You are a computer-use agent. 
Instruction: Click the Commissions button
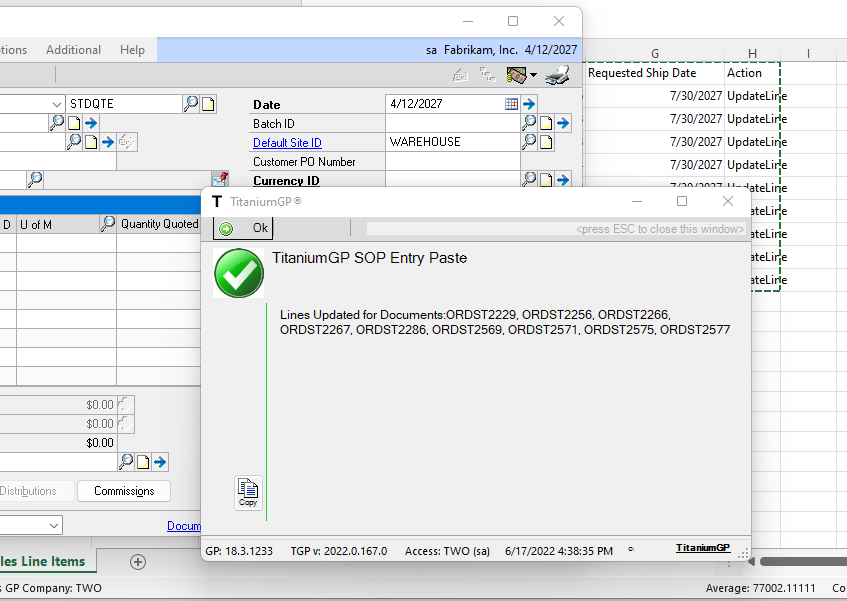[124, 491]
